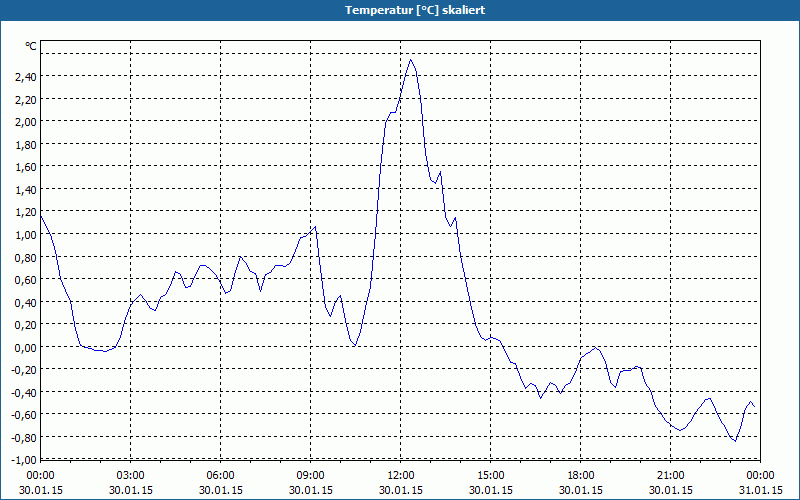
Task: Click the -0,80 y-axis label
Action: pos(24,437)
